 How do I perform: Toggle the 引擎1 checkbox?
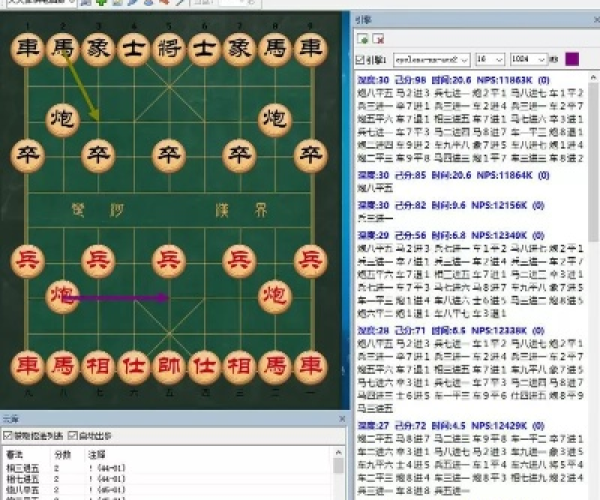(x=360, y=60)
